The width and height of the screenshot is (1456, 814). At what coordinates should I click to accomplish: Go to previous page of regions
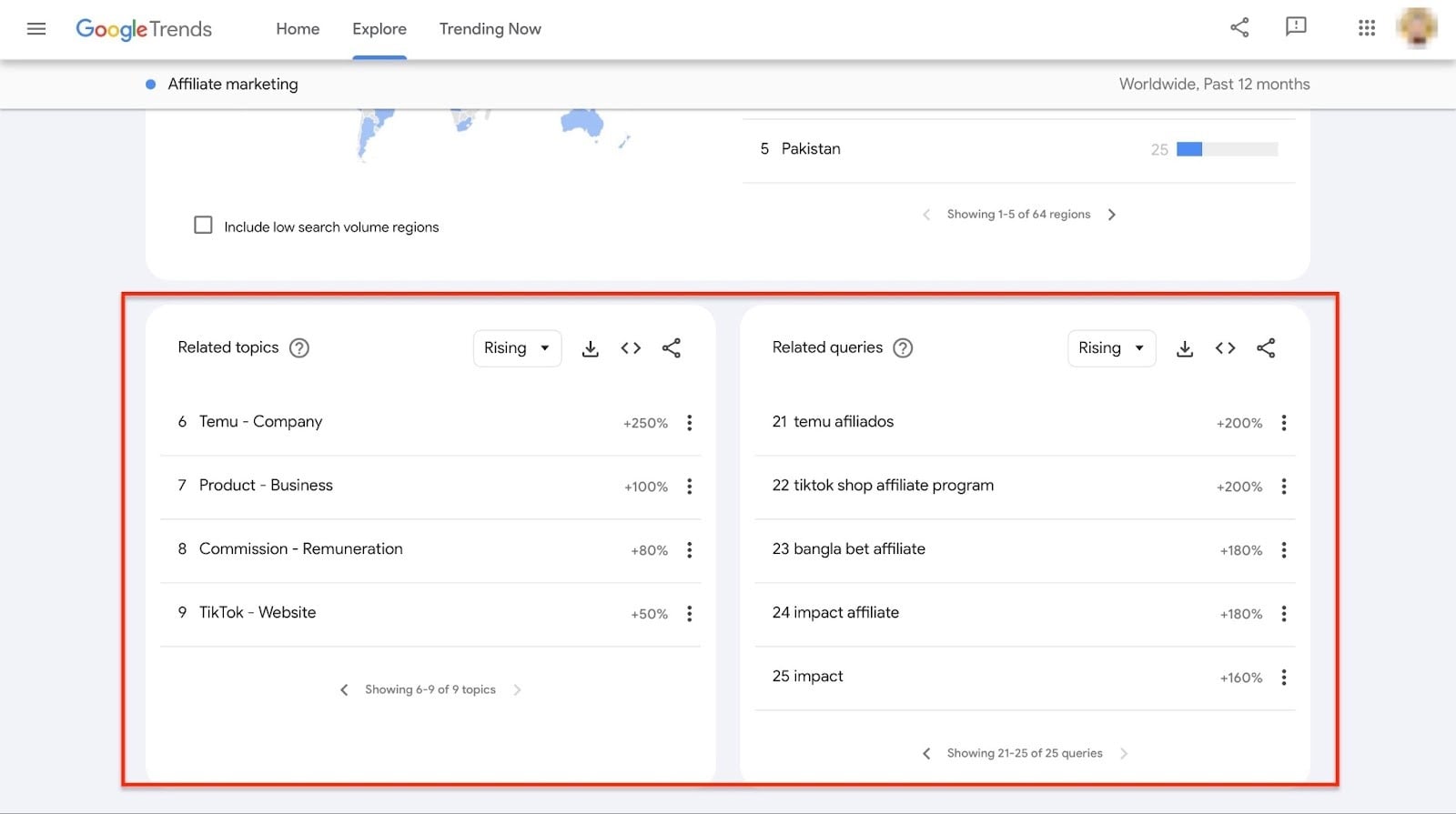click(926, 215)
